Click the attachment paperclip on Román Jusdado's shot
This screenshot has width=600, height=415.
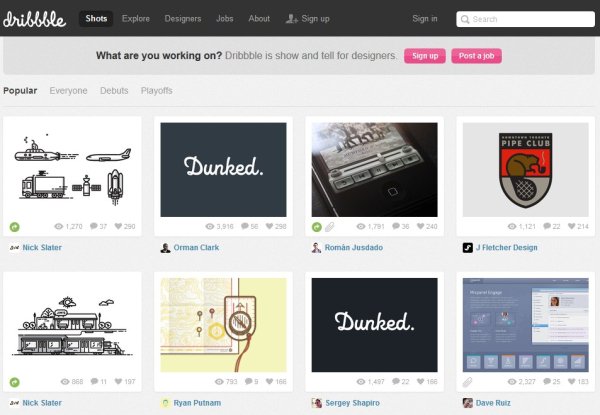[x=329, y=227]
